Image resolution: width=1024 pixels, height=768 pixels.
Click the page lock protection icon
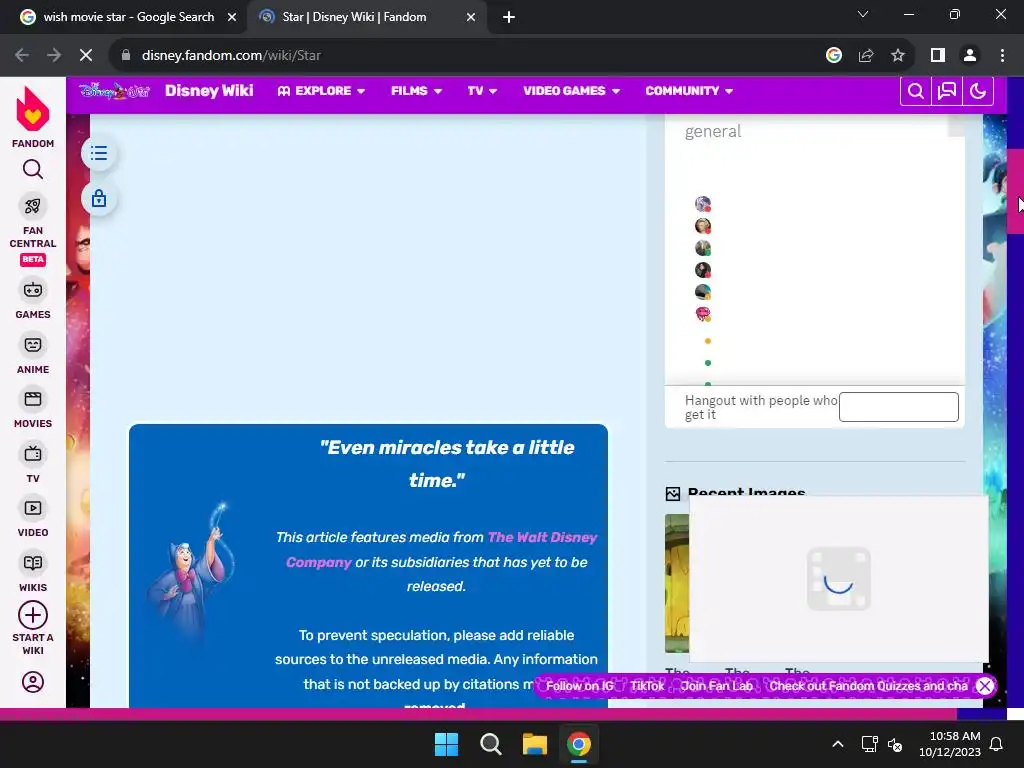coord(99,199)
